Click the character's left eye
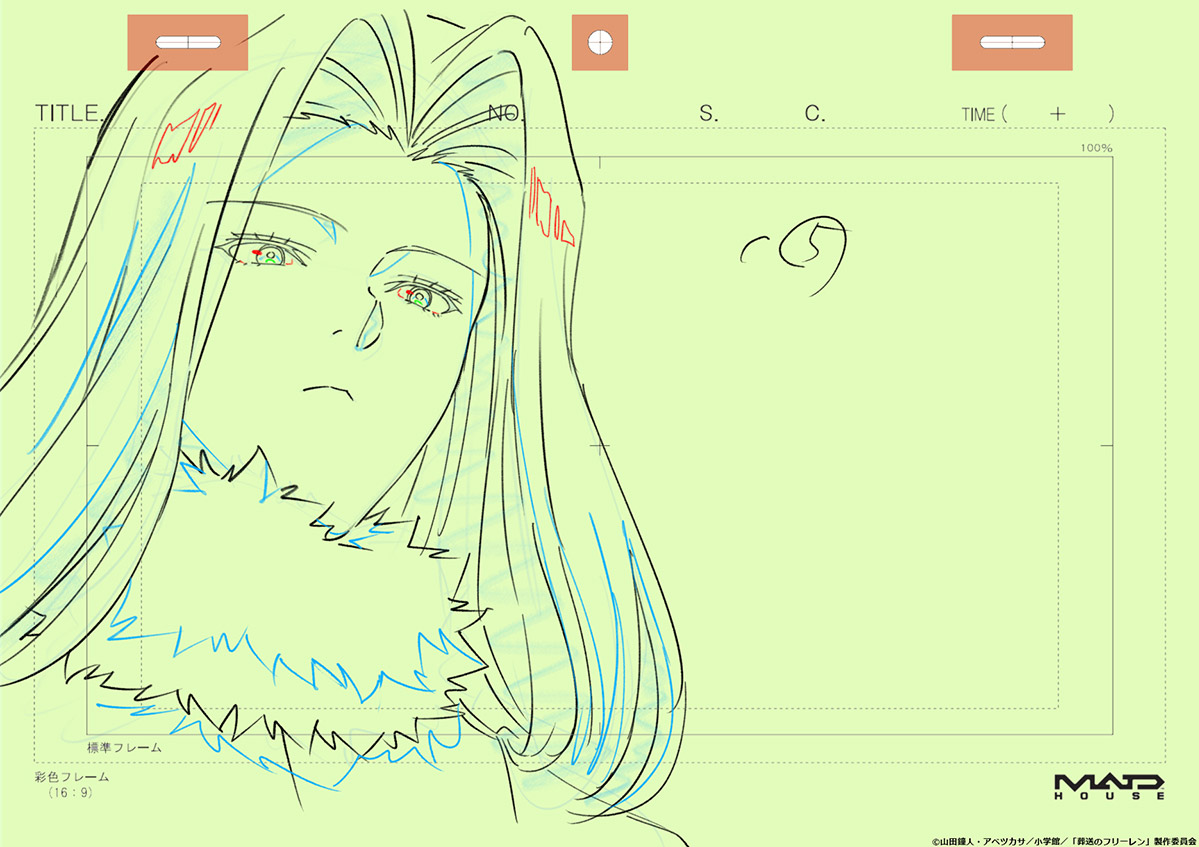Viewport: 1199px width, 847px height. point(266,253)
